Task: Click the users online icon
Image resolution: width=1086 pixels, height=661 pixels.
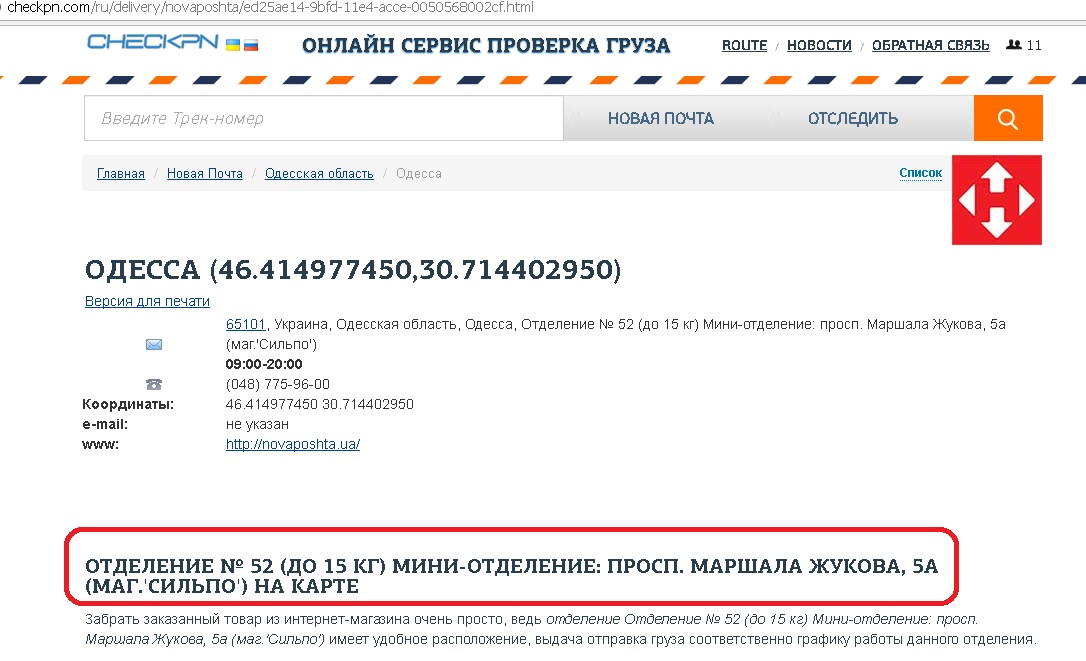Action: pyautogui.click(x=1014, y=45)
